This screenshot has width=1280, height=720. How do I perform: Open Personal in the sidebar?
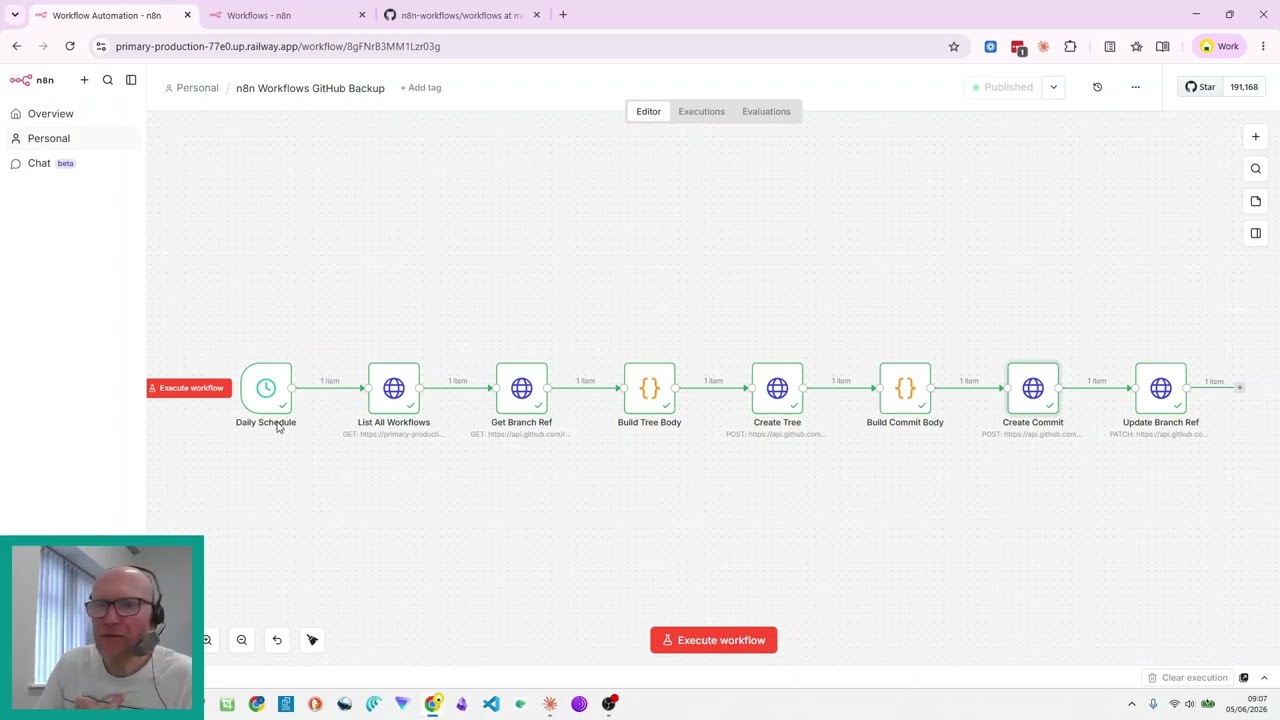point(49,139)
